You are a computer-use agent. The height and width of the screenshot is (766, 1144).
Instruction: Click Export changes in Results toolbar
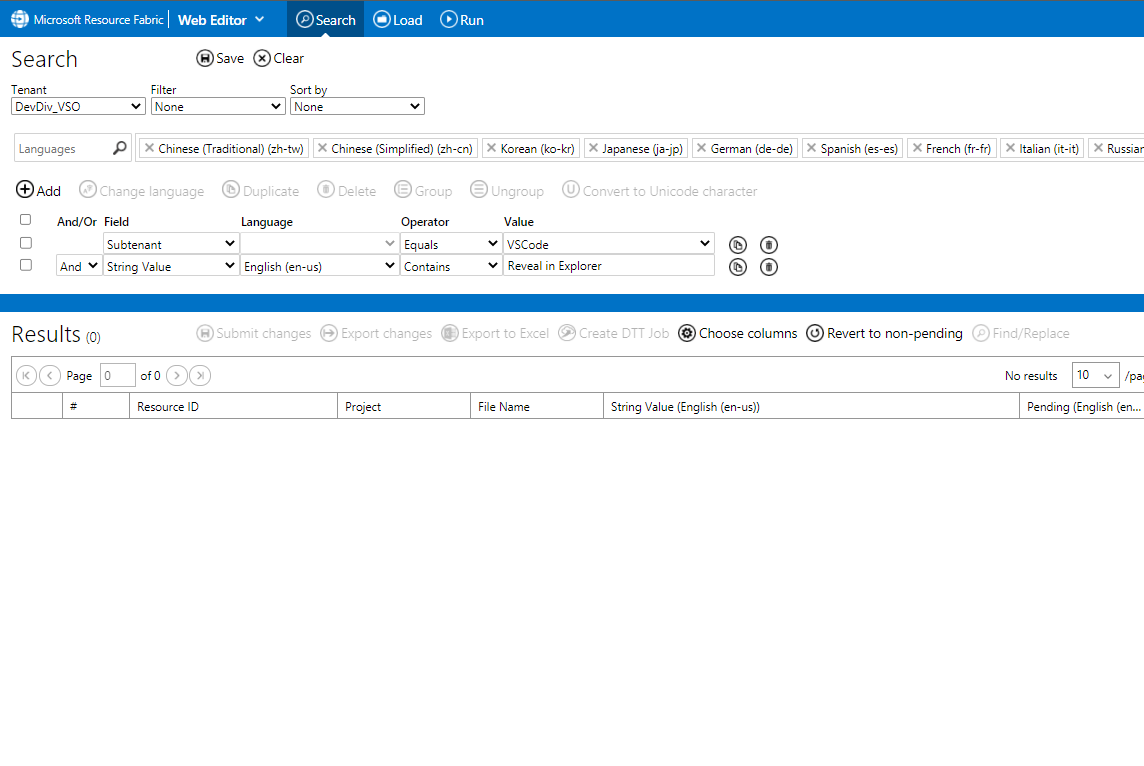pos(376,333)
